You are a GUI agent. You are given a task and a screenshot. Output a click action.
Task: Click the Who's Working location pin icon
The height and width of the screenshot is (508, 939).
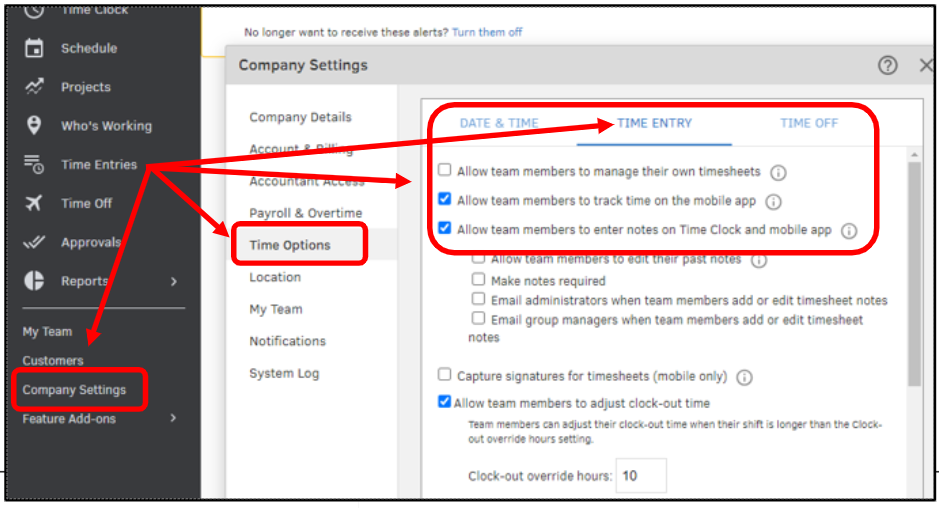[x=34, y=125]
